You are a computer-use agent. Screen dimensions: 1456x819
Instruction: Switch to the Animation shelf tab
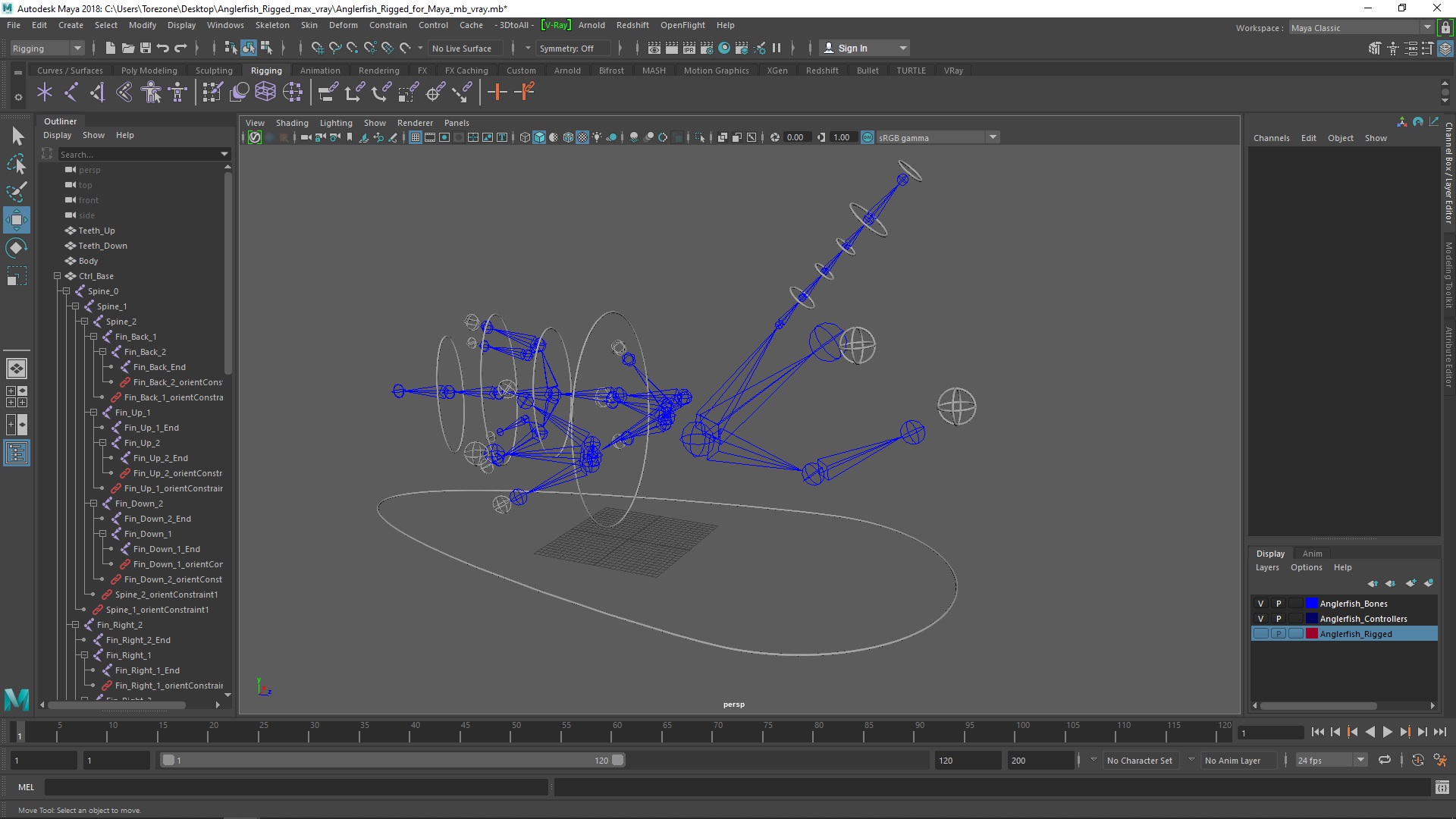point(320,71)
